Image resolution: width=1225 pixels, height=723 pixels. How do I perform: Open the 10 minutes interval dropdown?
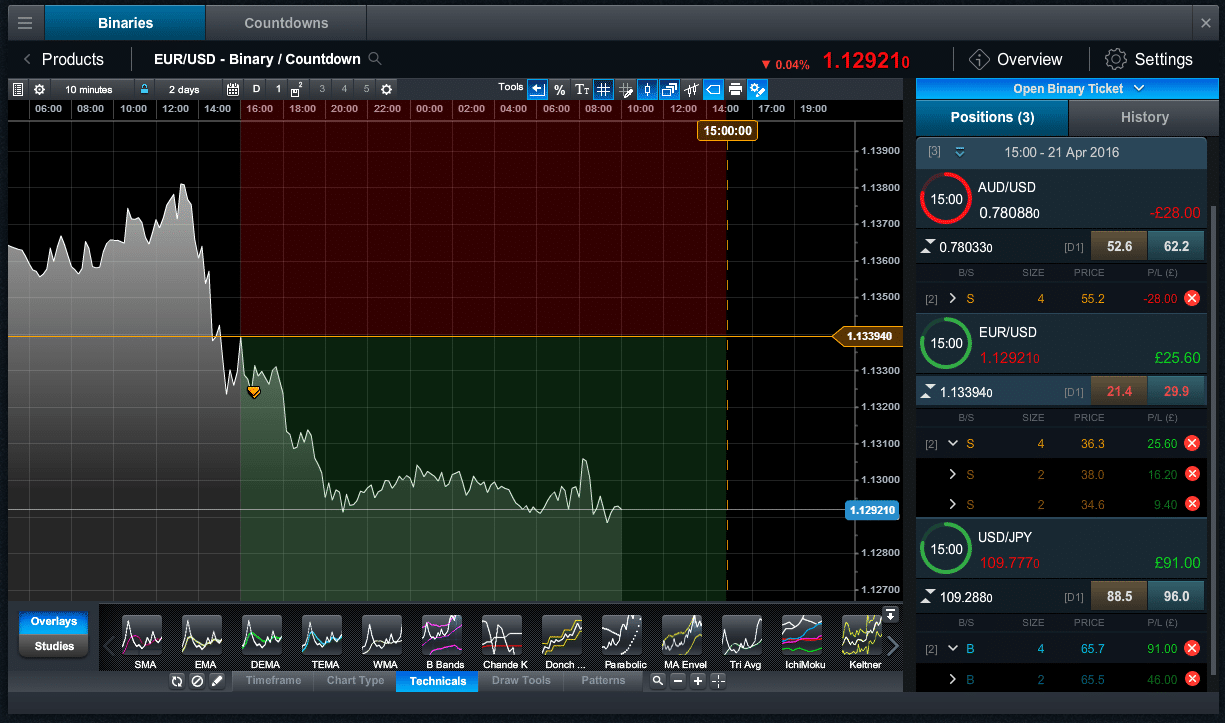pos(90,90)
